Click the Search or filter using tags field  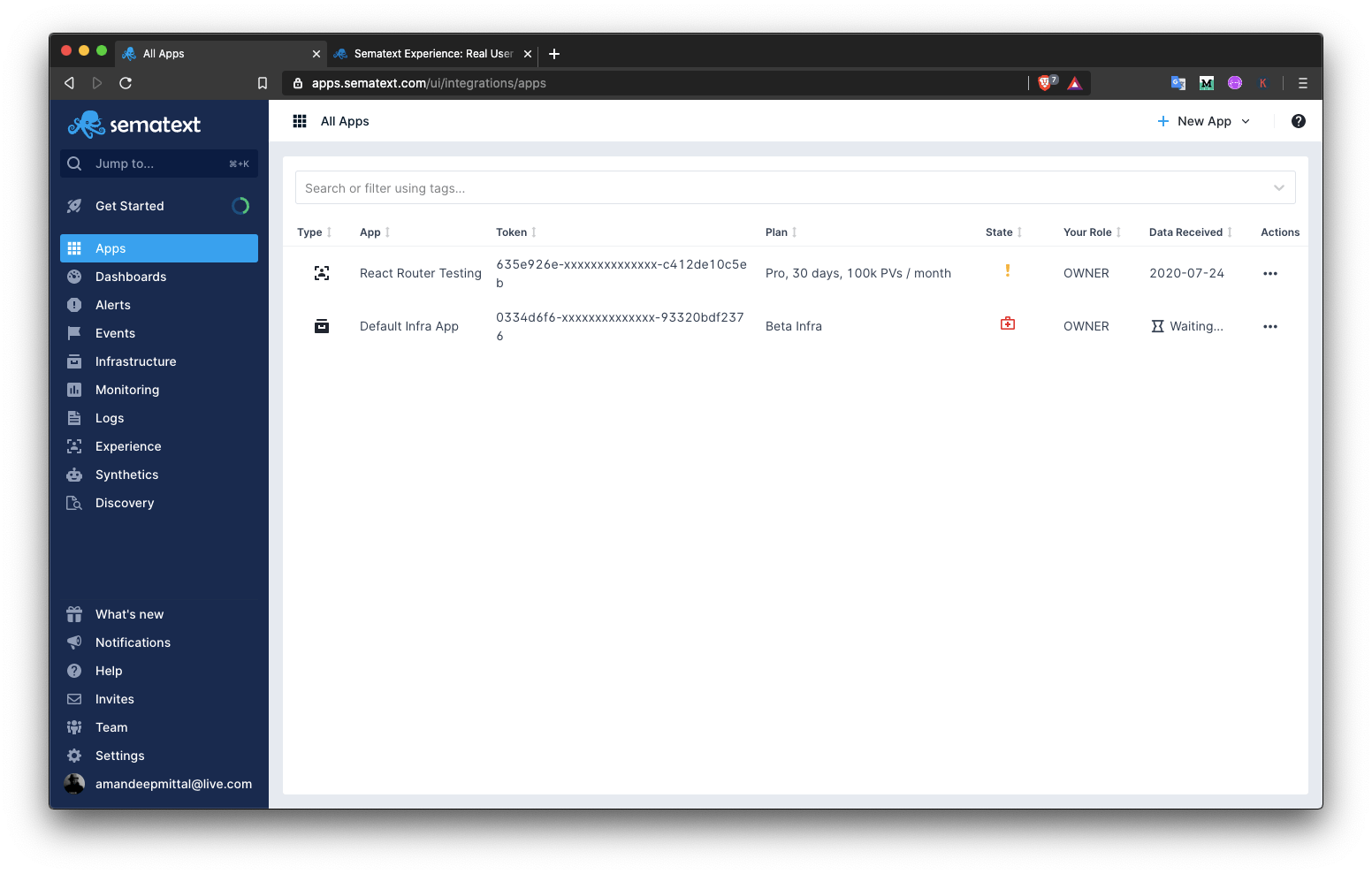click(x=796, y=187)
